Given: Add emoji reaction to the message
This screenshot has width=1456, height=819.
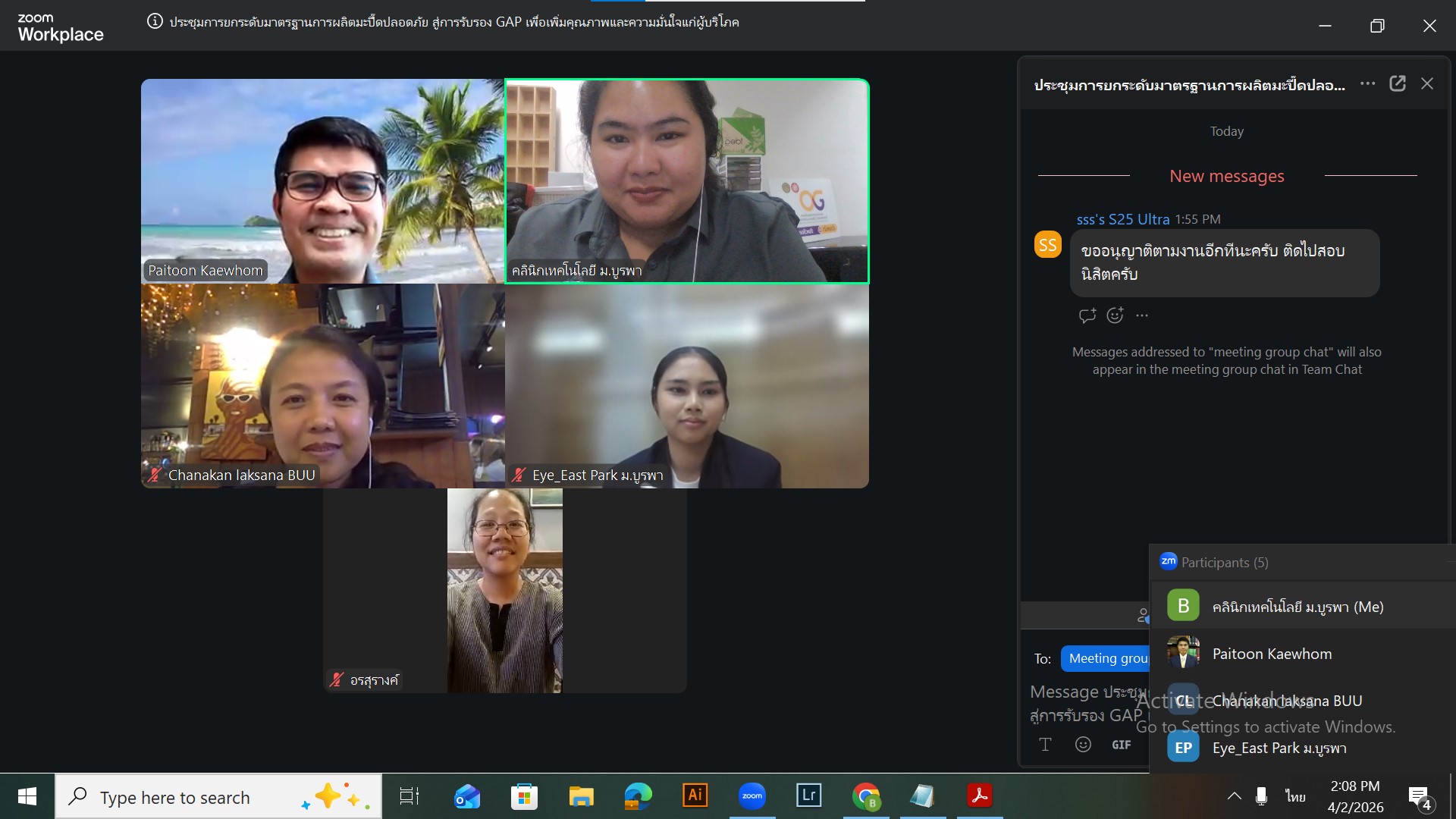Looking at the screenshot, I should tap(1115, 315).
